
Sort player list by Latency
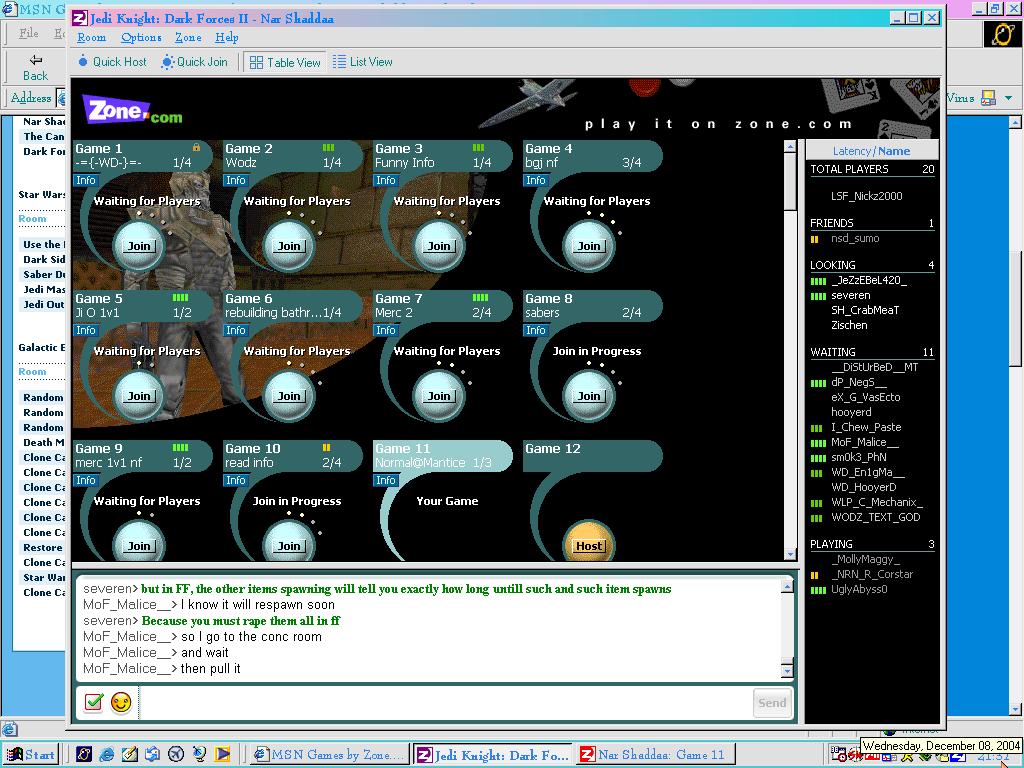(x=851, y=151)
